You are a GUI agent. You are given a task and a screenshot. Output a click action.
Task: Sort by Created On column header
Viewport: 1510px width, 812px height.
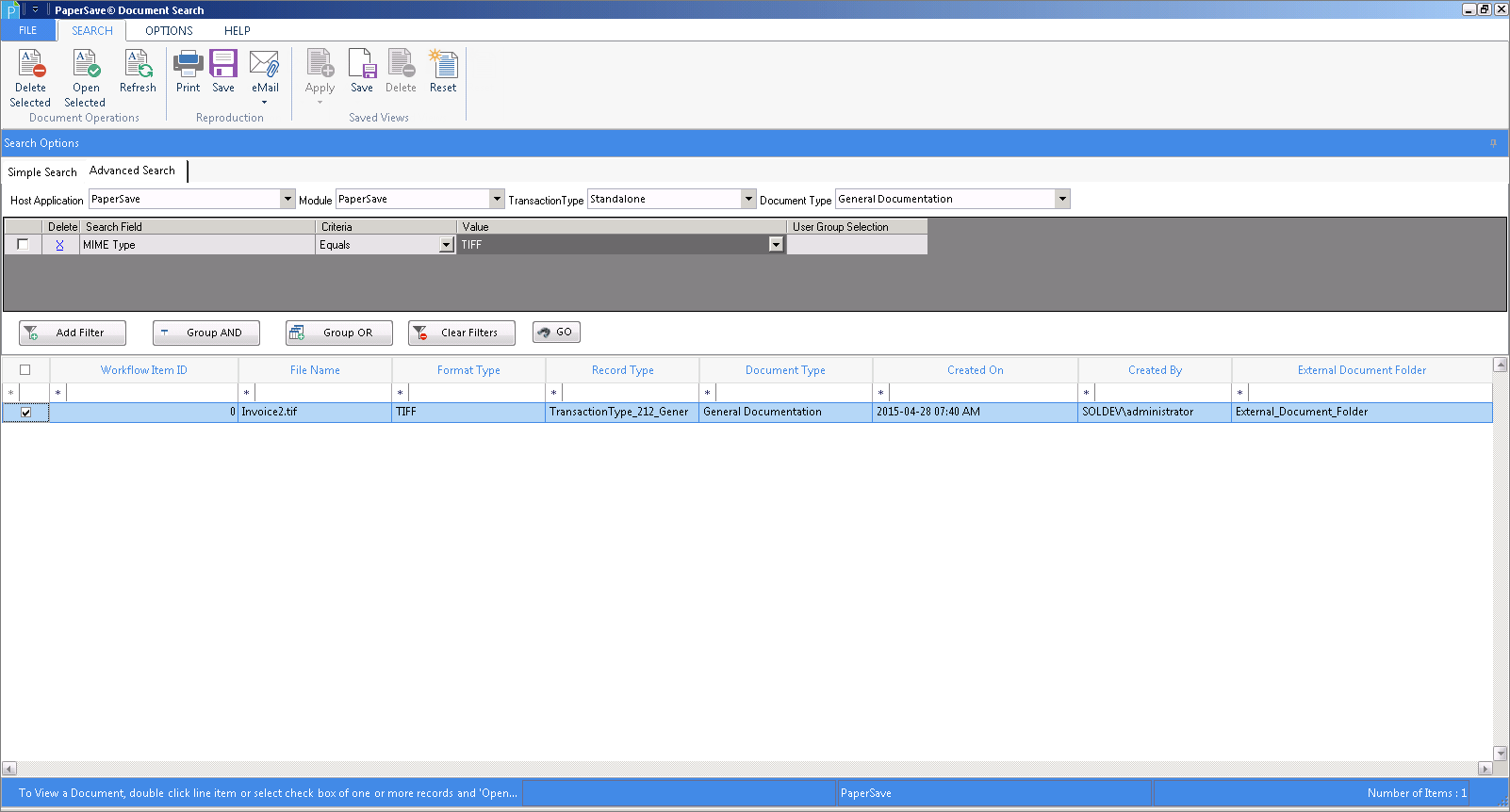[975, 370]
